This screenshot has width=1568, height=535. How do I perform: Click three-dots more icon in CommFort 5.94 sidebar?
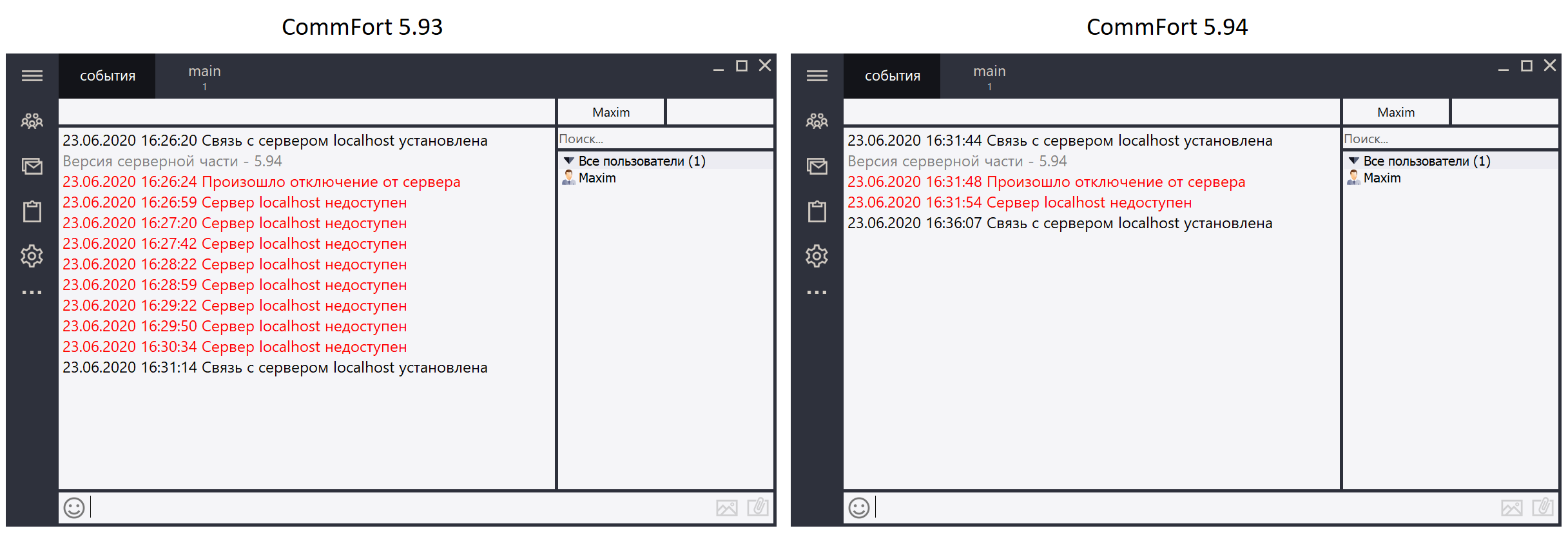pos(817,293)
